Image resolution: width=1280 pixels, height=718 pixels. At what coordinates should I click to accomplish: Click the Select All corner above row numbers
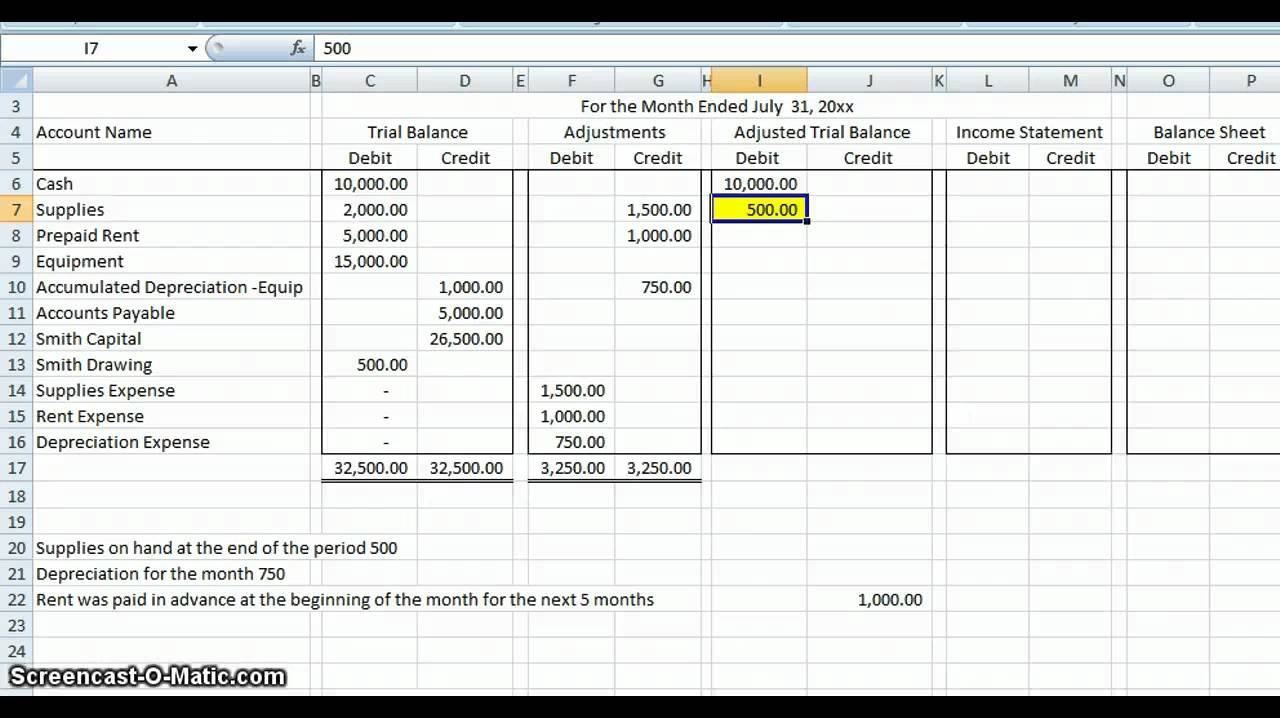pyautogui.click(x=16, y=80)
